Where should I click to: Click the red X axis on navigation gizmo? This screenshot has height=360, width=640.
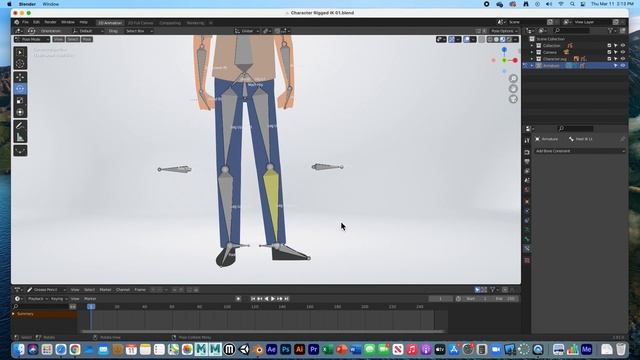515,60
